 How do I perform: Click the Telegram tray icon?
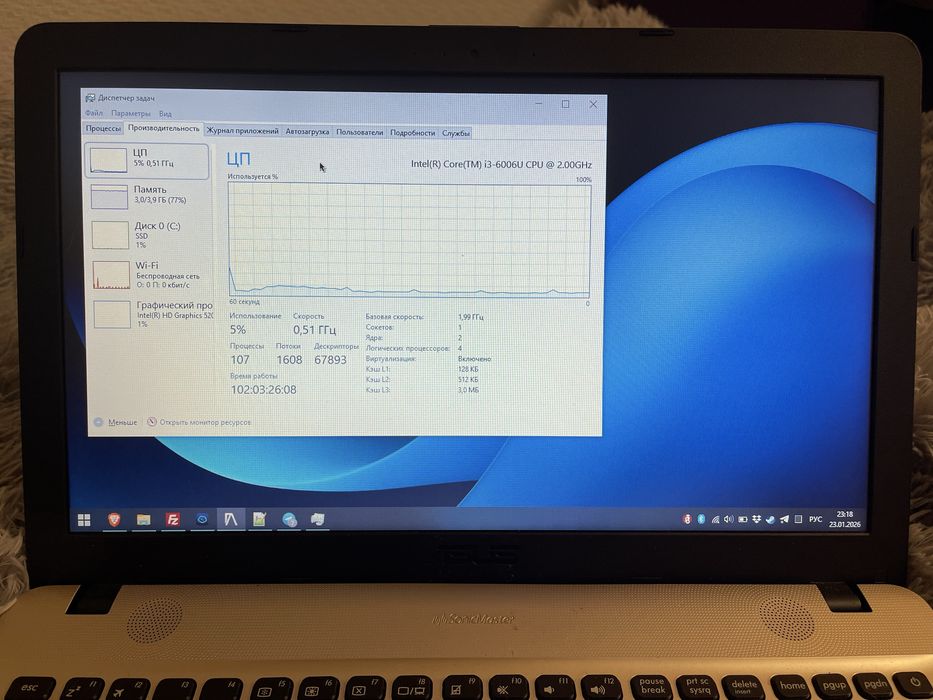(784, 520)
